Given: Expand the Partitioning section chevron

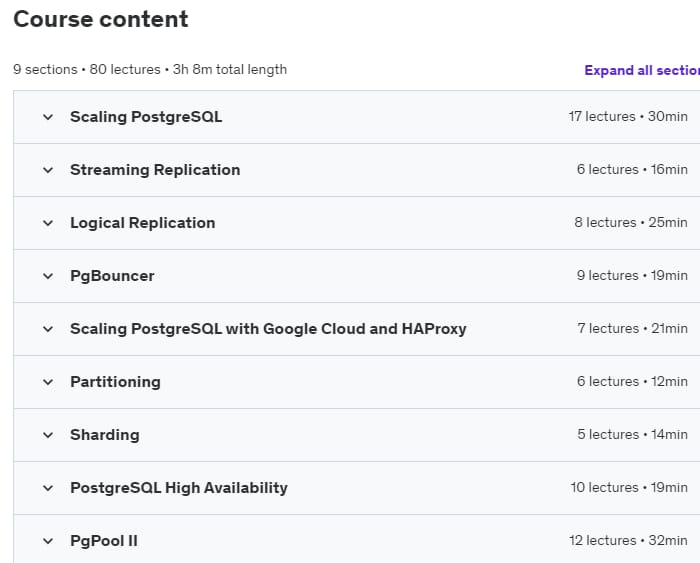Looking at the screenshot, I should click(x=48, y=382).
